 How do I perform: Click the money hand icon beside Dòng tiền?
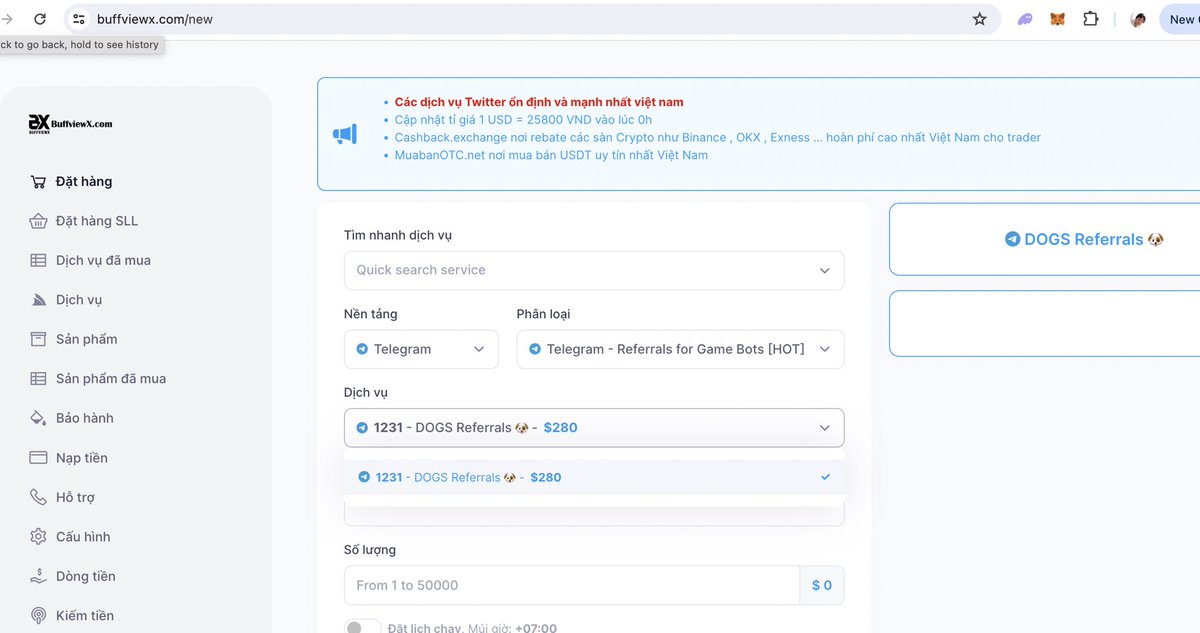click(38, 576)
